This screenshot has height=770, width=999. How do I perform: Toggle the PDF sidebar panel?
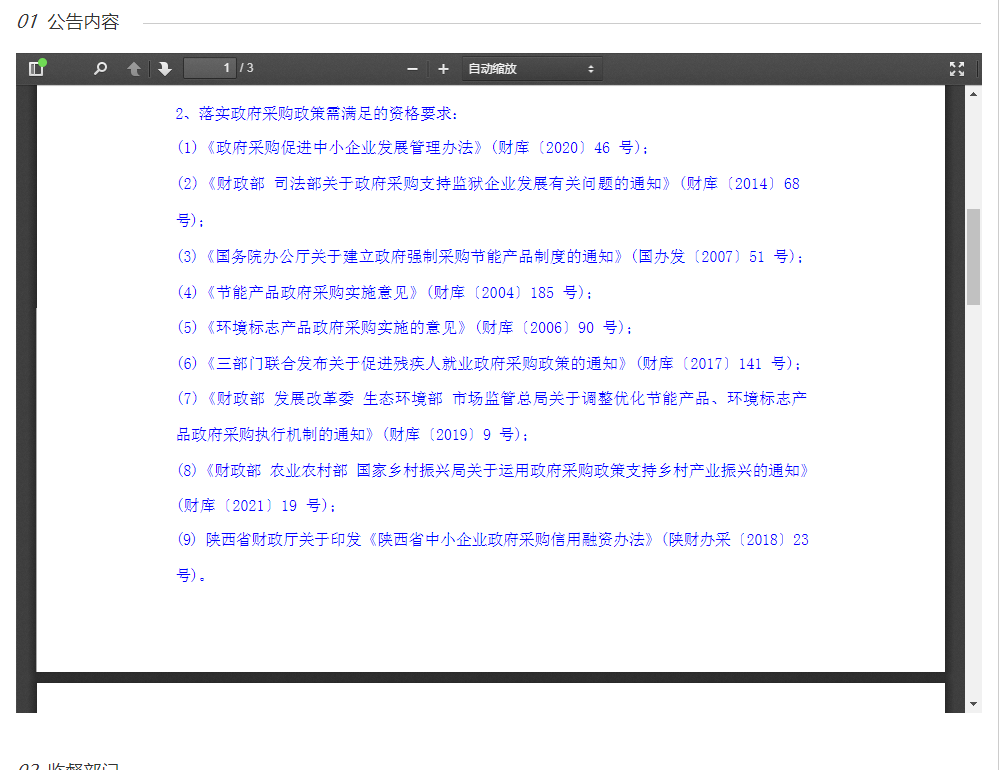[37, 69]
